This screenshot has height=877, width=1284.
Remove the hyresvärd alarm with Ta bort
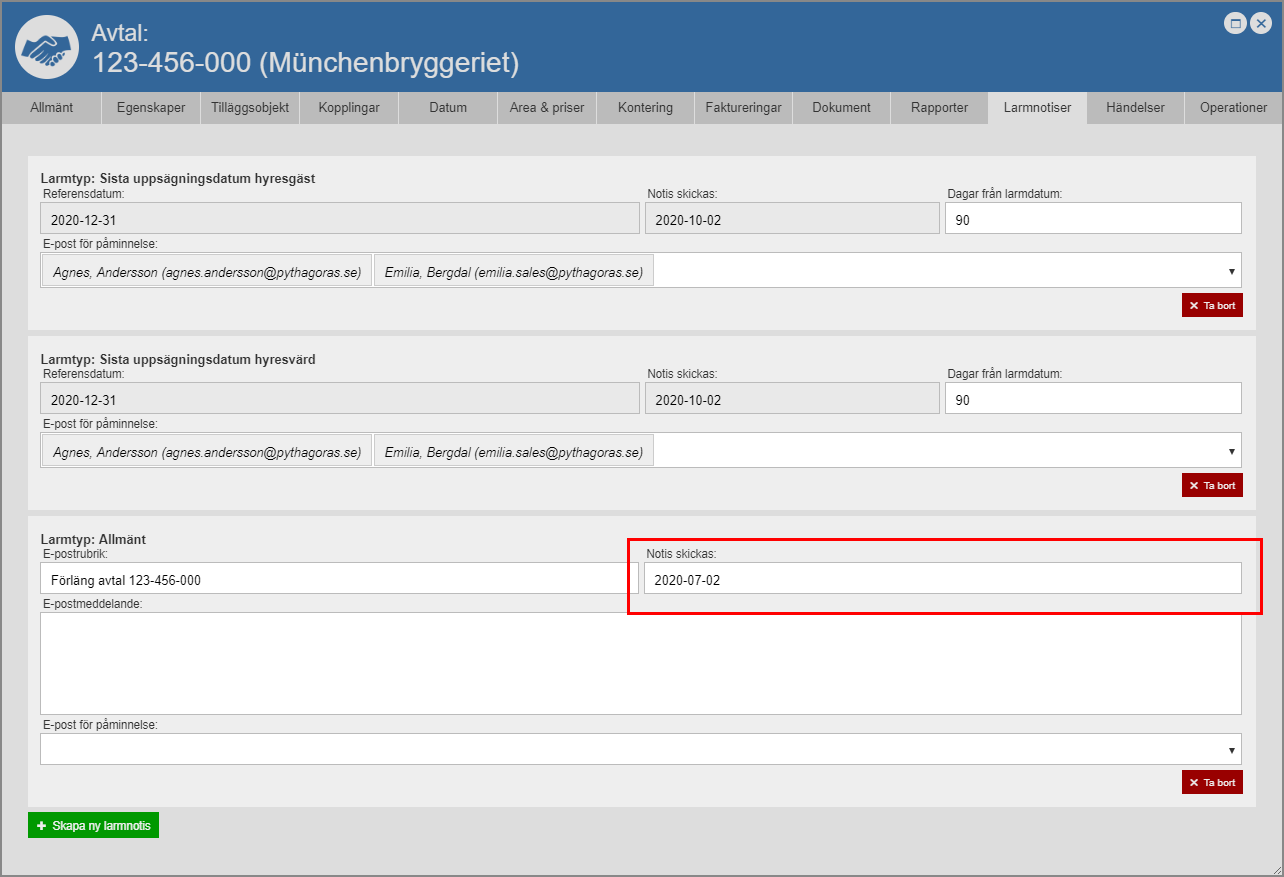(x=1212, y=485)
